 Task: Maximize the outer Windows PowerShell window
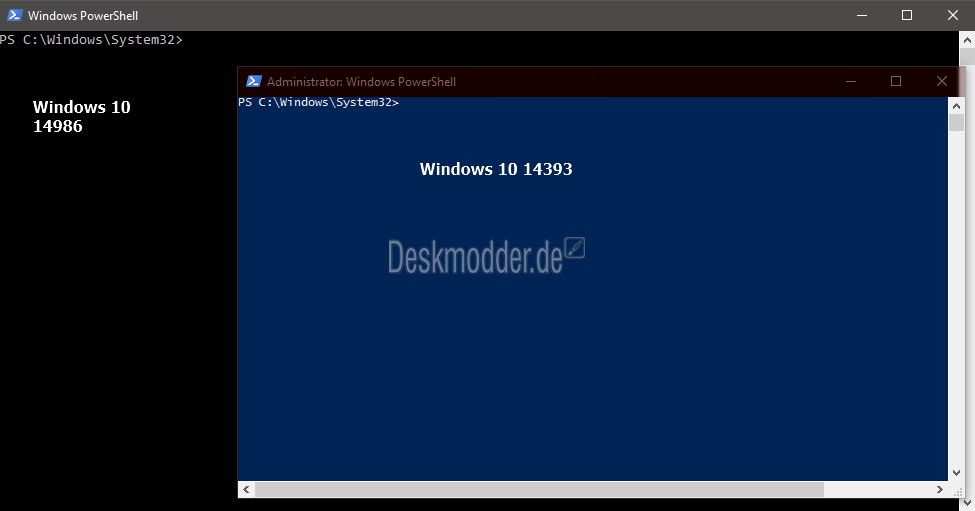coord(907,15)
